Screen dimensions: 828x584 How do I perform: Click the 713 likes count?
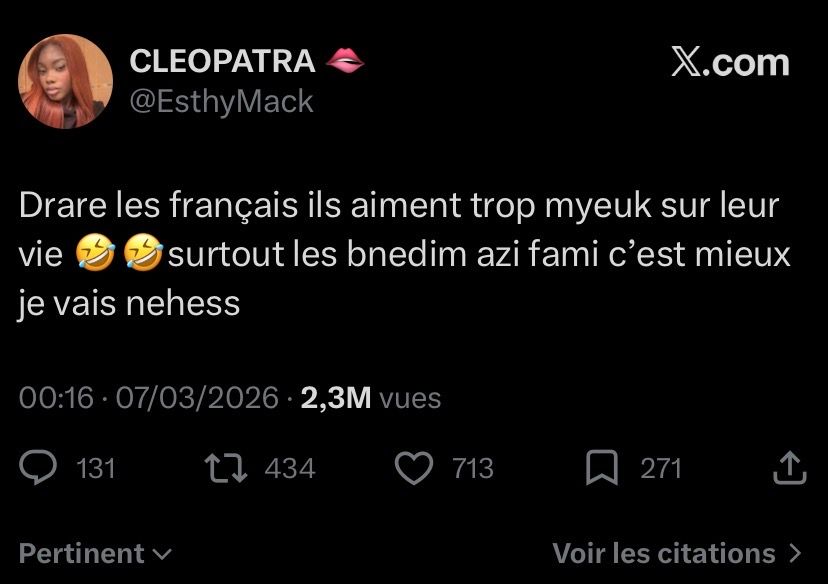[473, 468]
